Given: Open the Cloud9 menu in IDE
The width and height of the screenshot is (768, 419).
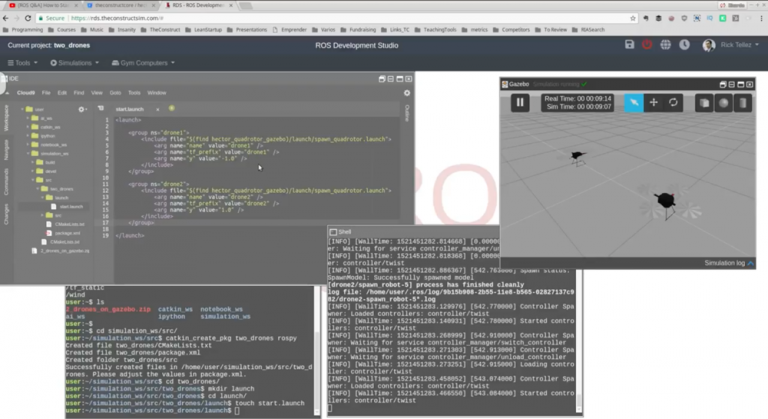Looking at the screenshot, I should 25,93.
